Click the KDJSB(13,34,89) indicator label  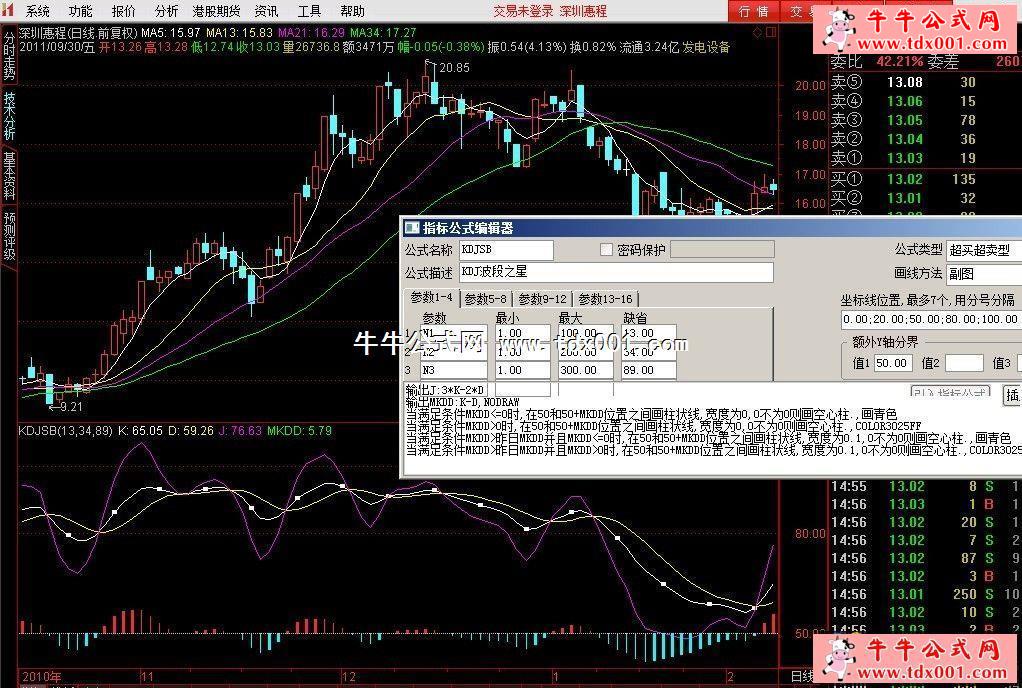point(65,431)
